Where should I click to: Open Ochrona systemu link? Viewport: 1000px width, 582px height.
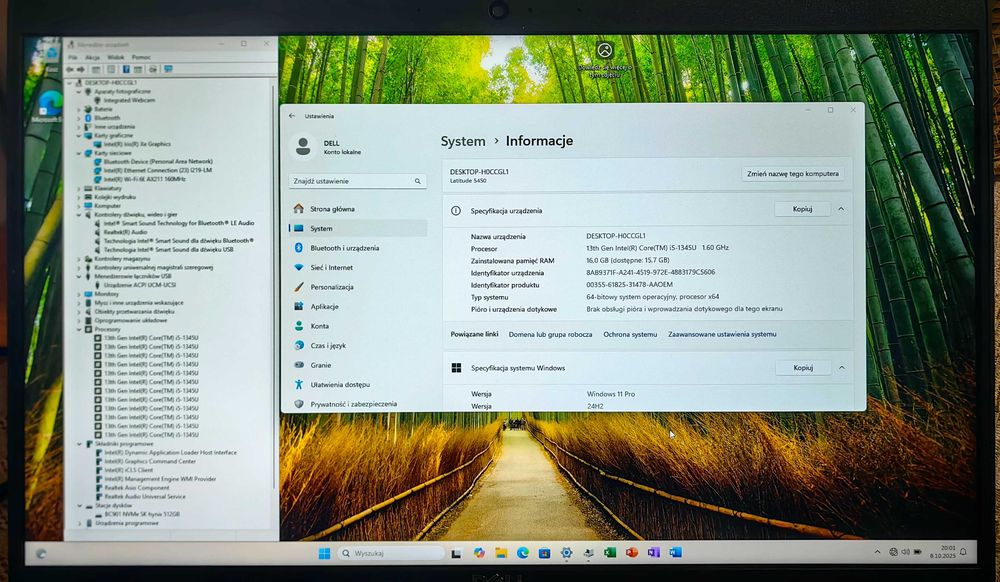click(630, 334)
